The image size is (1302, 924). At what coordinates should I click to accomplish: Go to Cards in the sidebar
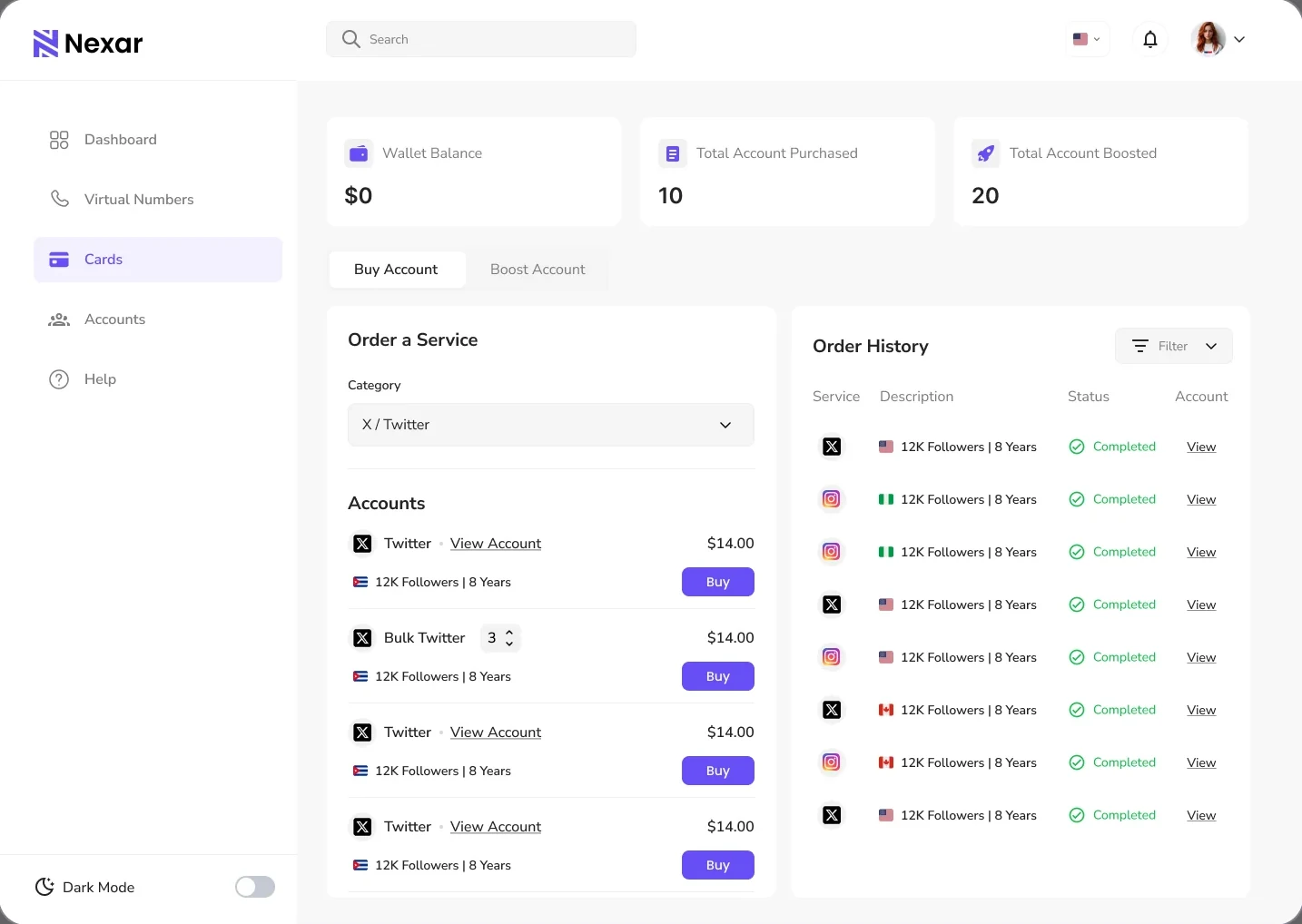point(158,260)
